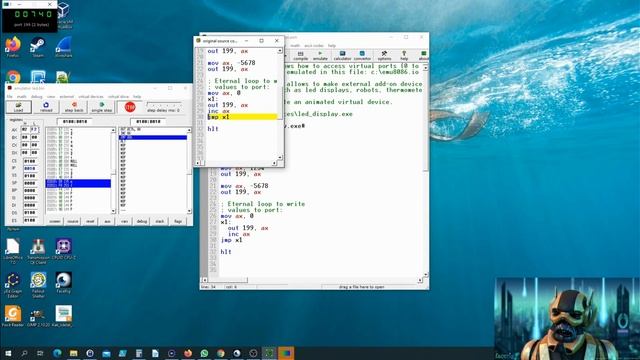Open GIMP desktop shortcut
The width and height of the screenshot is (640, 360).
tap(38, 316)
